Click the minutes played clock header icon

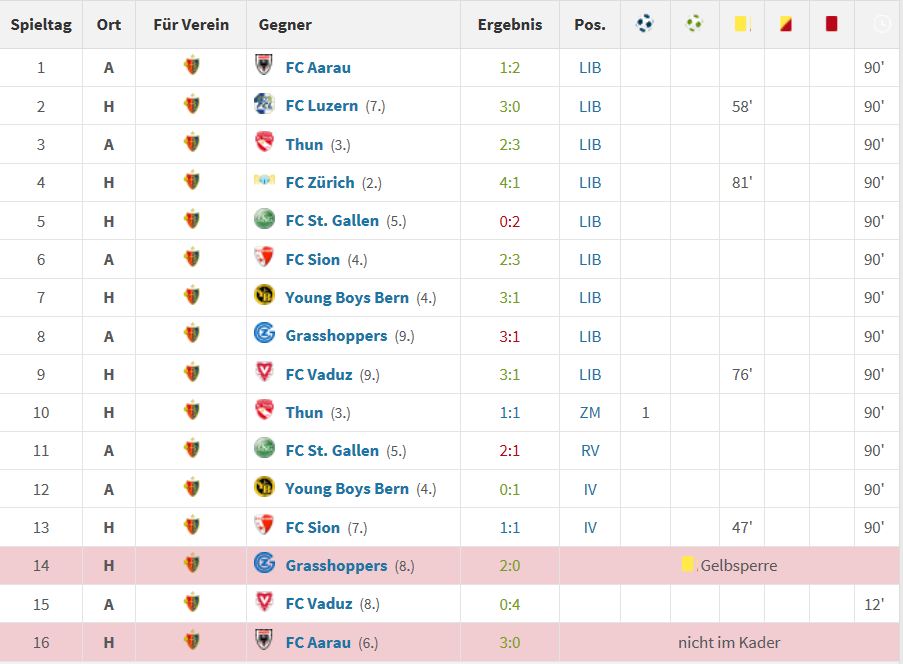point(881,24)
